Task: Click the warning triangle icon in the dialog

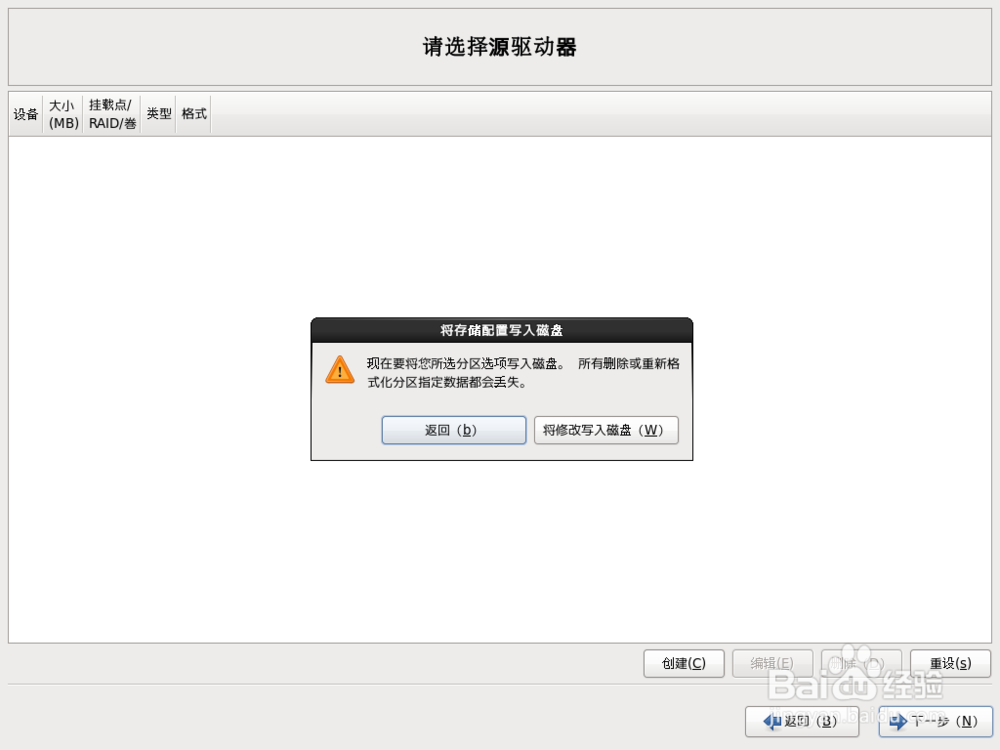Action: pyautogui.click(x=339, y=369)
